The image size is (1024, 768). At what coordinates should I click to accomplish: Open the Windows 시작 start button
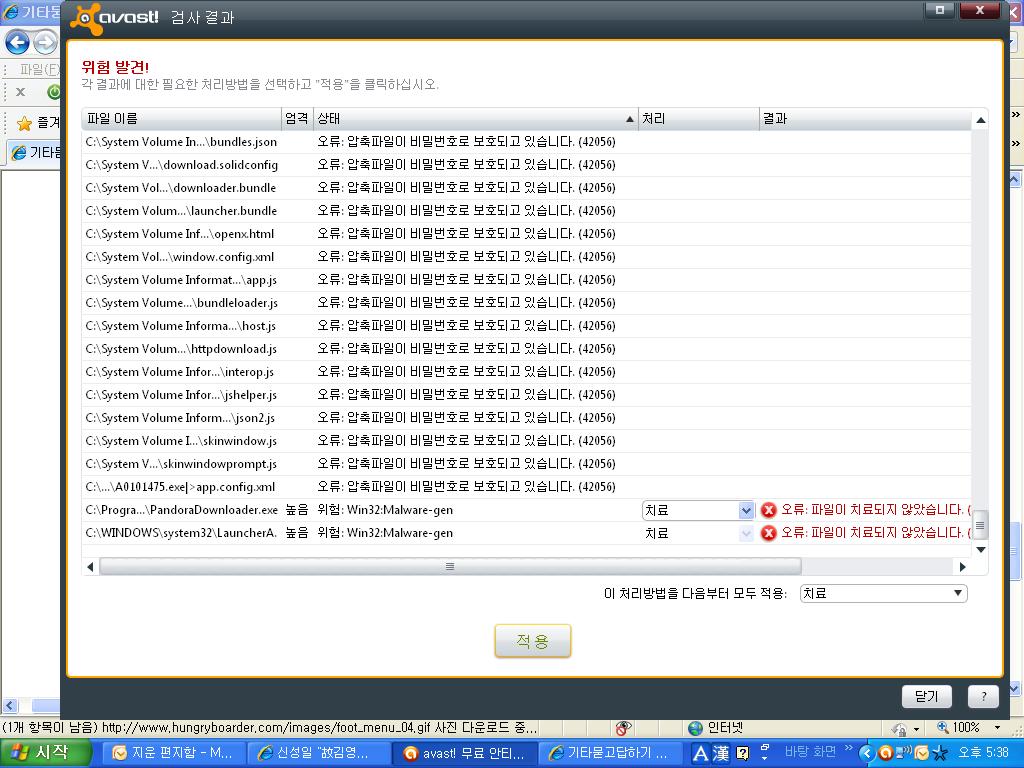pos(42,753)
